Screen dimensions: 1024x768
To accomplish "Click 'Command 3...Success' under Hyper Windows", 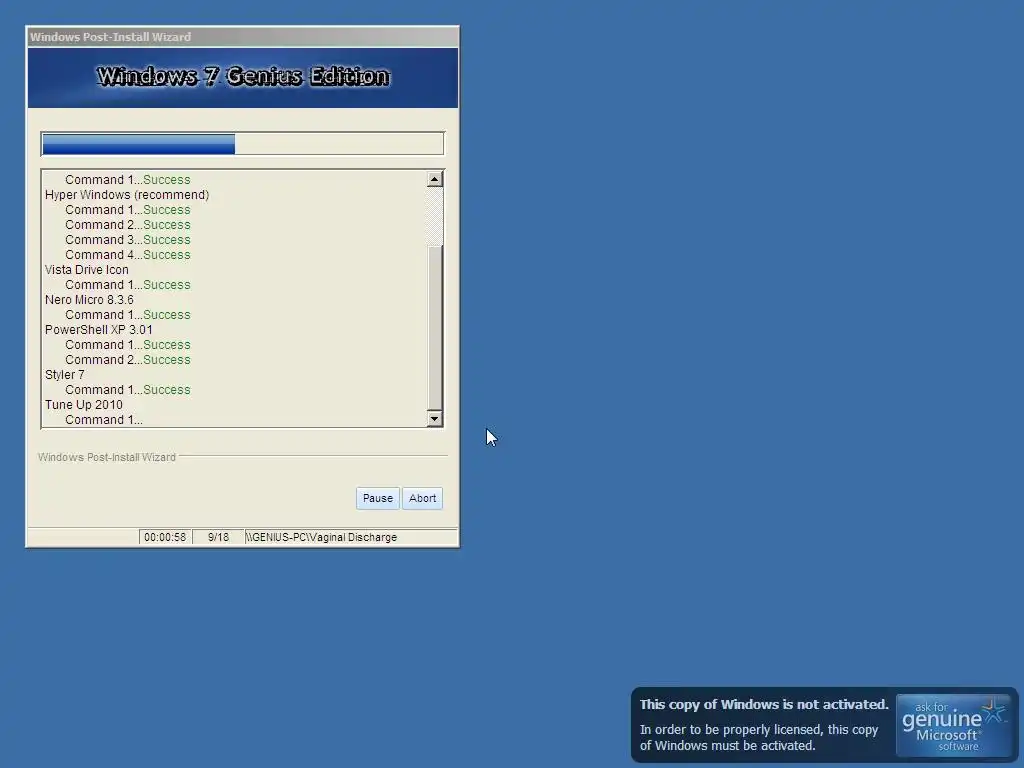I will (x=128, y=240).
